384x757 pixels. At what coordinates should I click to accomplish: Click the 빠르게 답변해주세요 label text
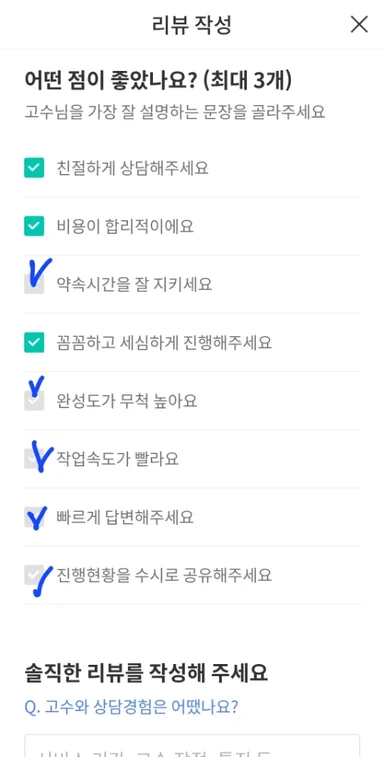[125, 517]
